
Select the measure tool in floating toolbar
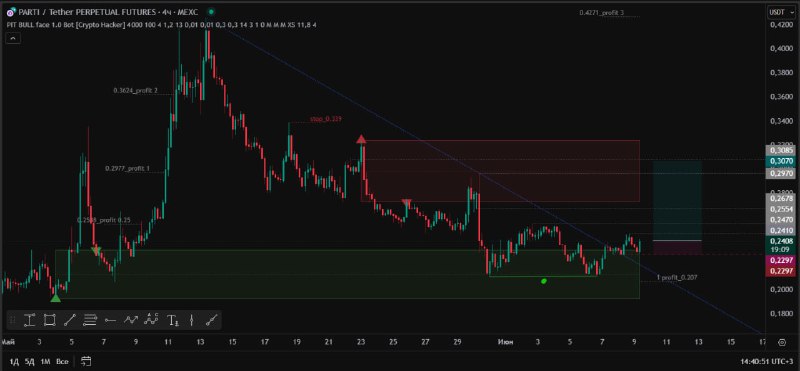[x=30, y=320]
